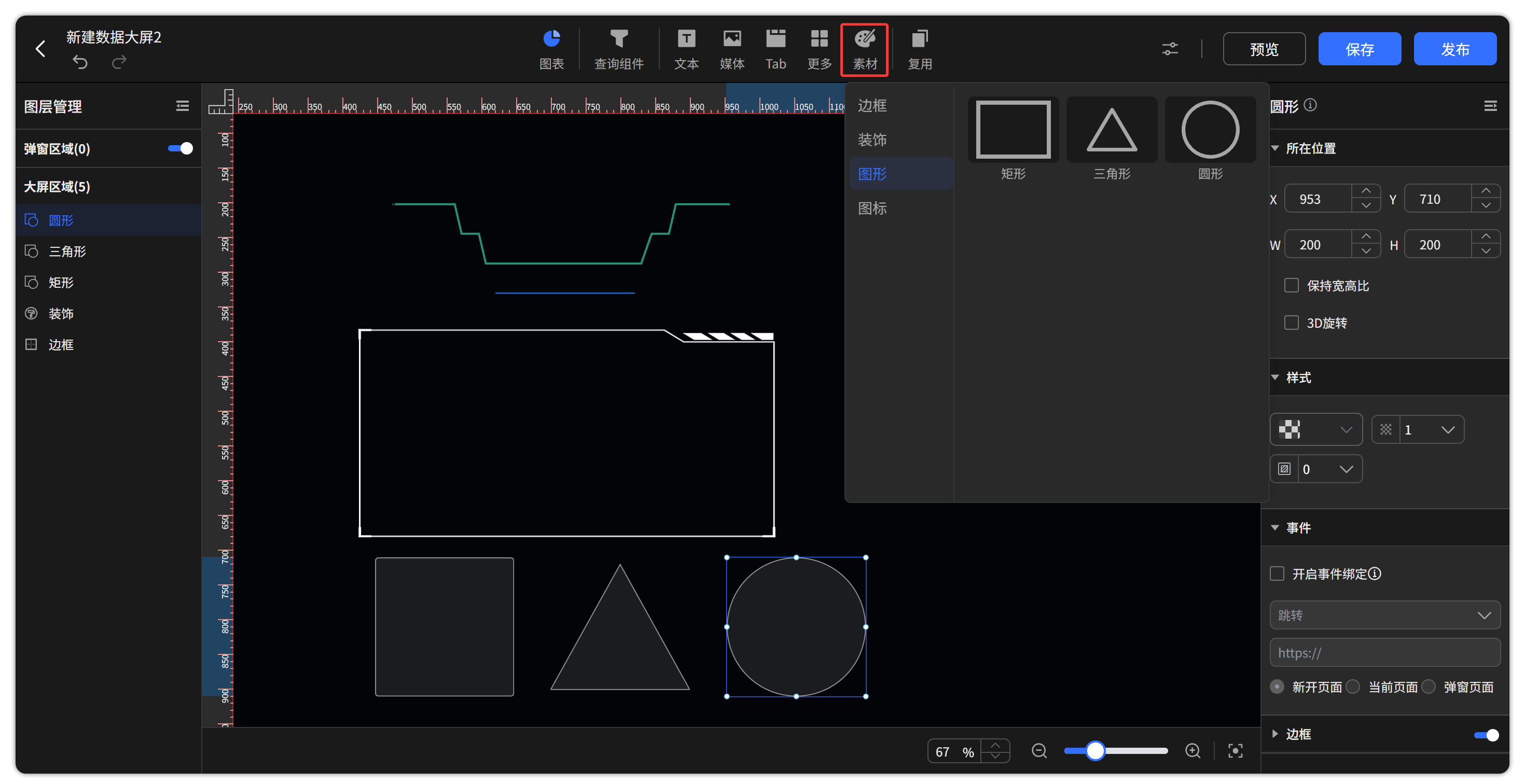1525x784 pixels.
Task: Select 当前页面 radio option
Action: coord(1353,687)
